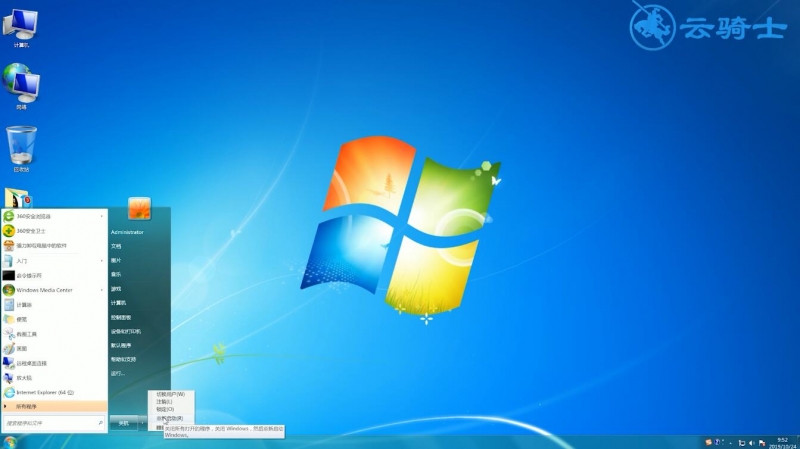This screenshot has height=449, width=800.
Task: Launch Internet Explorer (64-bit)
Action: [x=54, y=392]
